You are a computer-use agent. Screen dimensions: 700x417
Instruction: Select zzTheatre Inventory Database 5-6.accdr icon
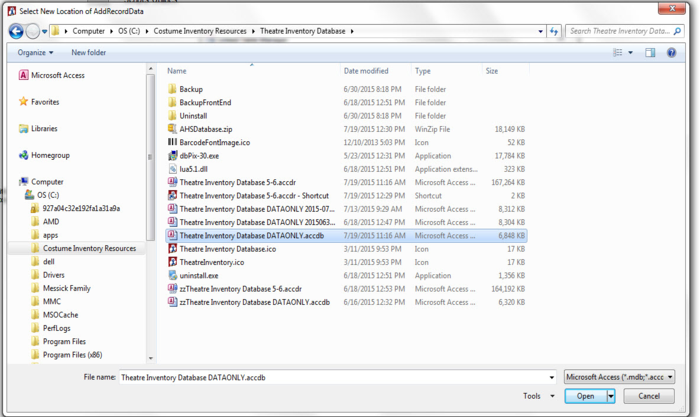click(x=172, y=288)
